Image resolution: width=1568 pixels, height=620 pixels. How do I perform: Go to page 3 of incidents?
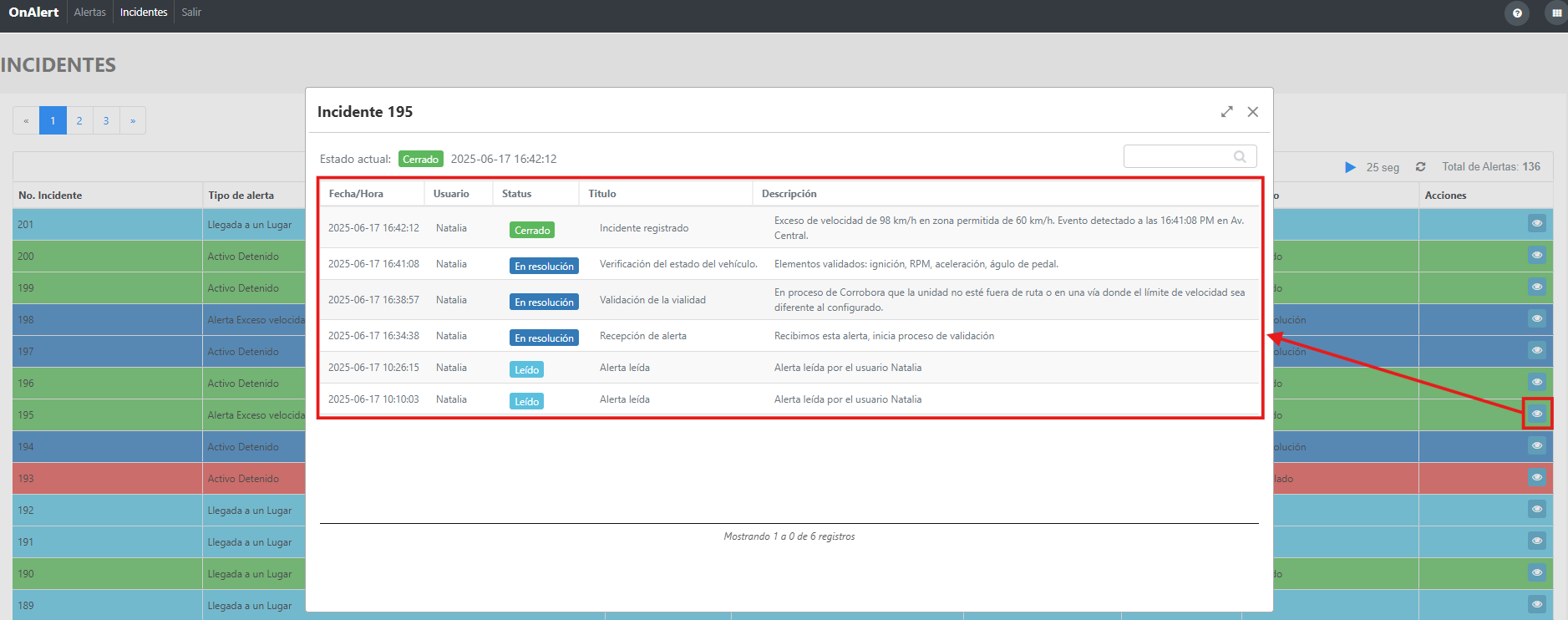pyautogui.click(x=106, y=120)
